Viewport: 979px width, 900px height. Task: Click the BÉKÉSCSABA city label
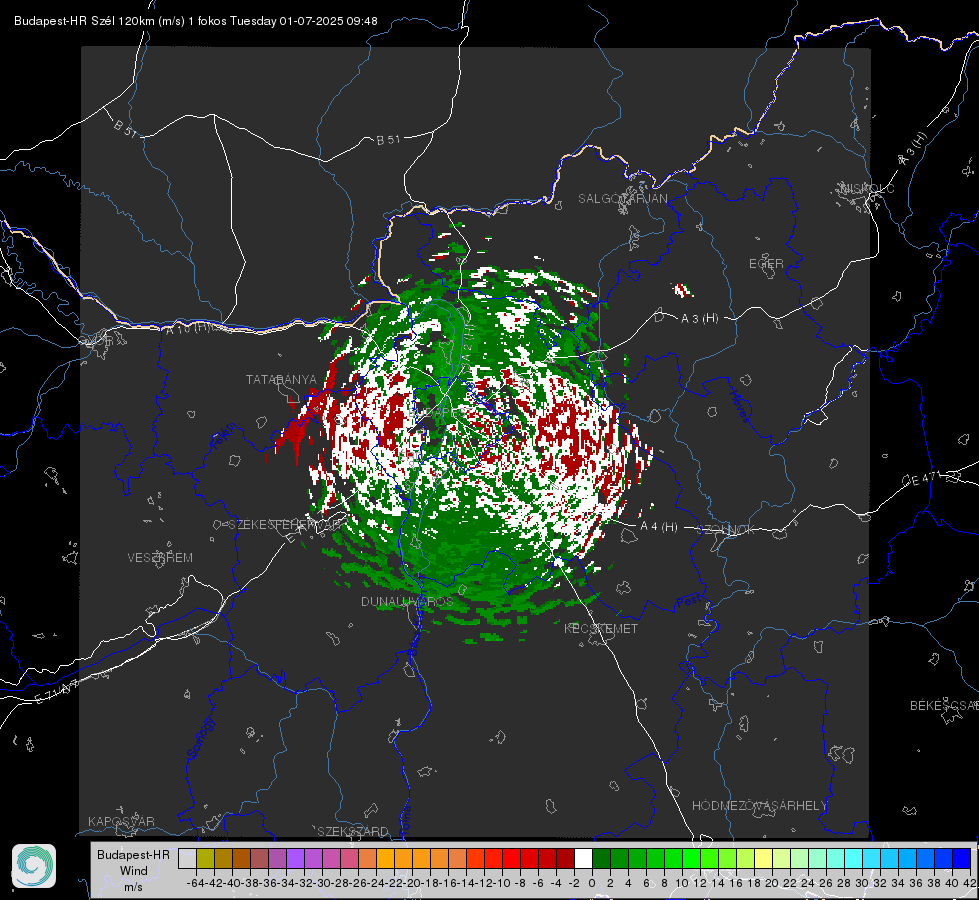[944, 705]
